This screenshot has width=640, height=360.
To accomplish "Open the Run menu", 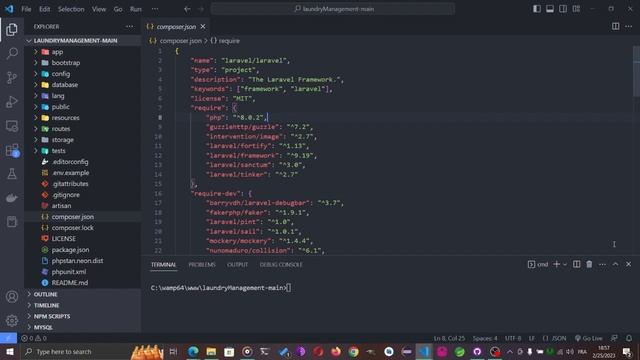I will tap(136, 9).
